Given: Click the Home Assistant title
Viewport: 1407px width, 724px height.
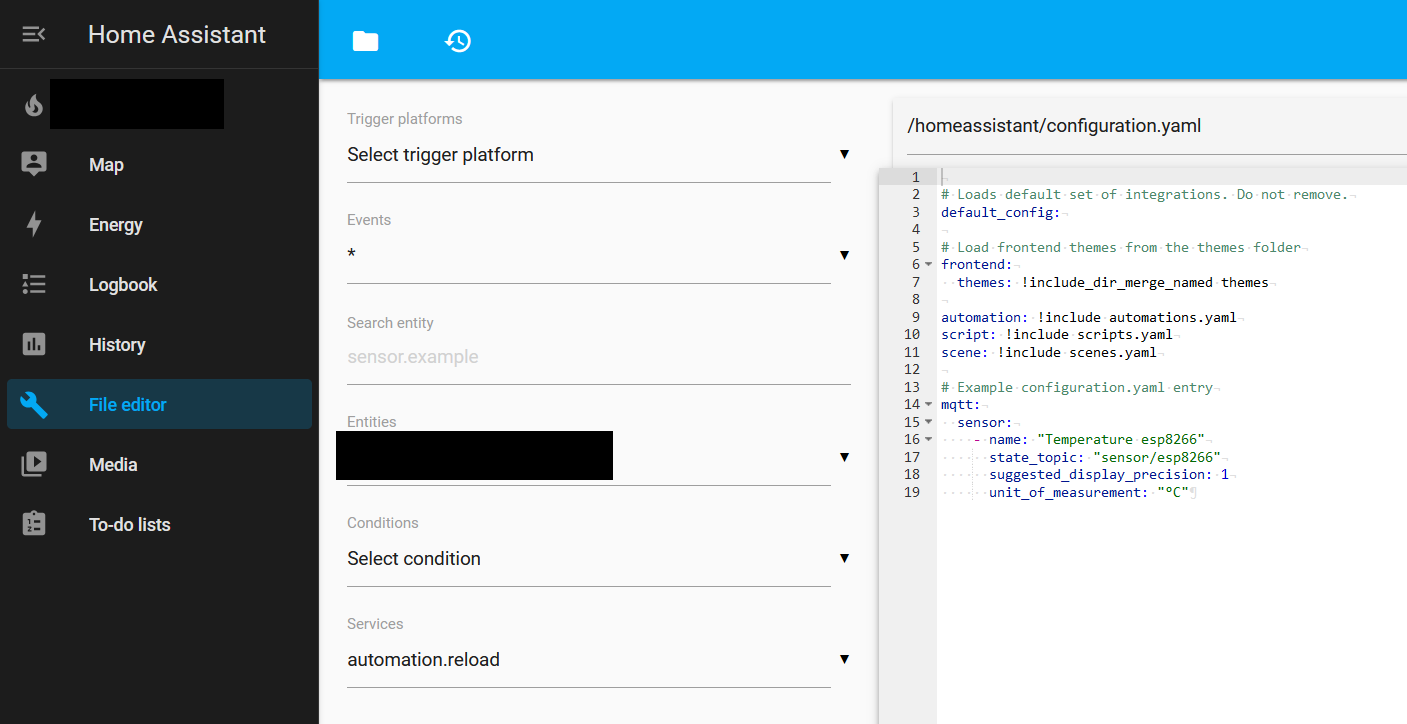Looking at the screenshot, I should 177,34.
